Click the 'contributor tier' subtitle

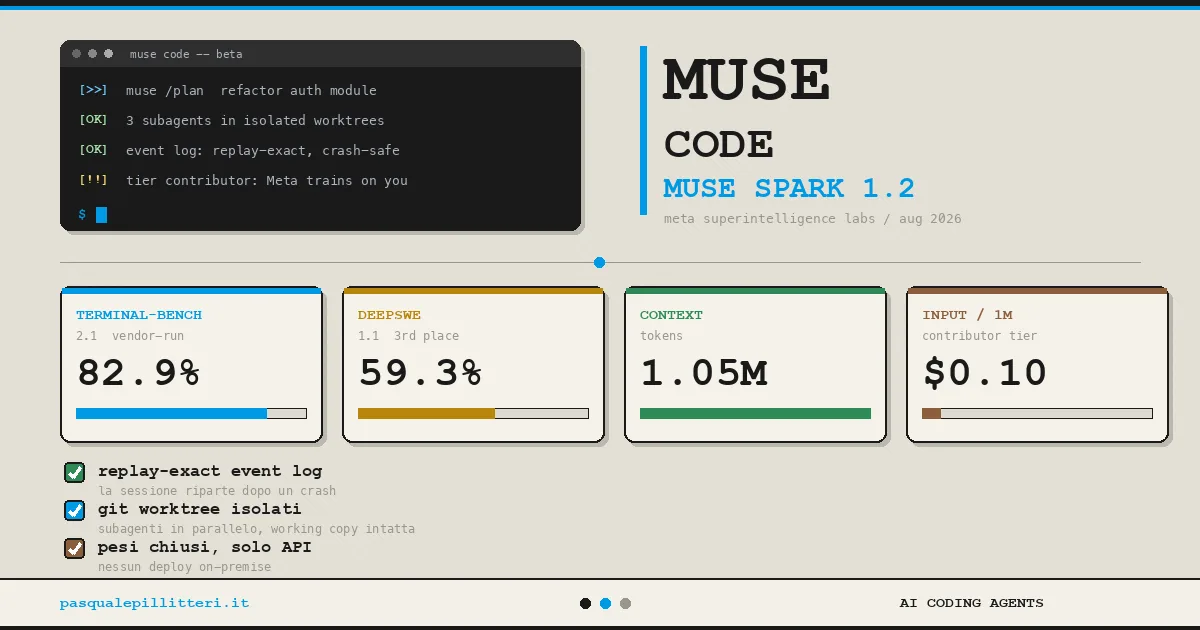(x=980, y=336)
